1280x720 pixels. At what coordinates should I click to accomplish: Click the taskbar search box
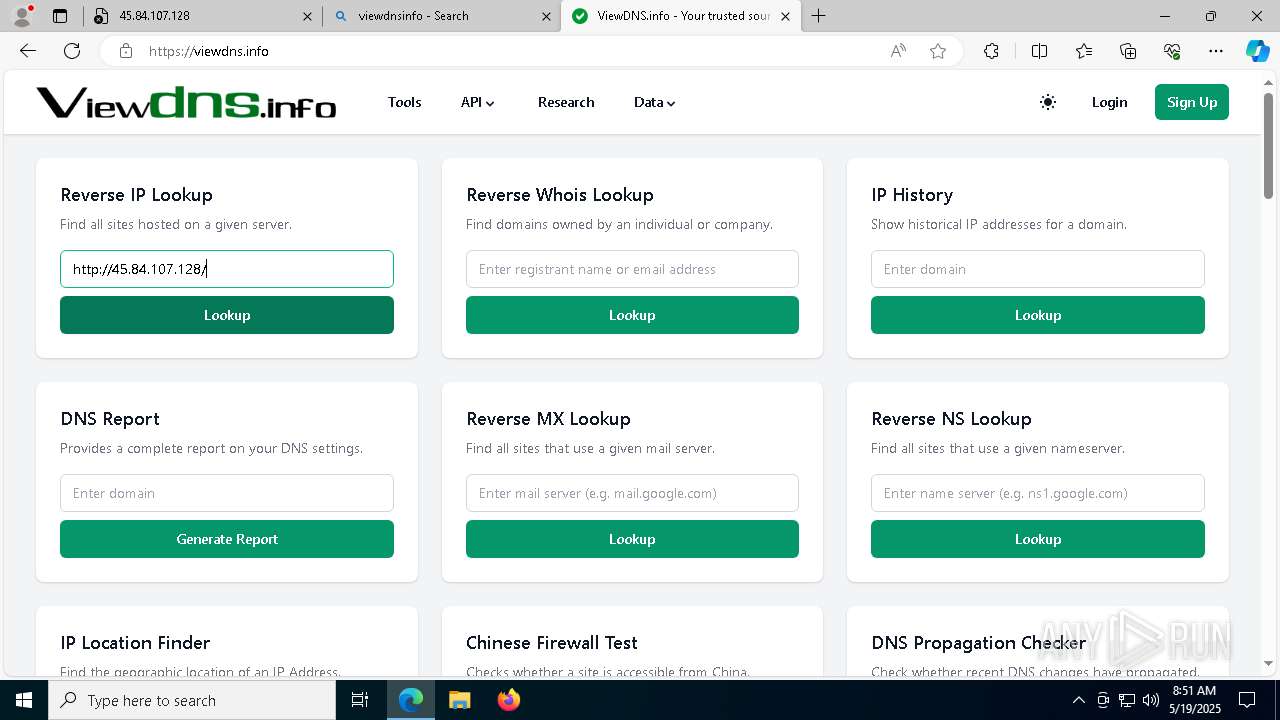point(192,700)
